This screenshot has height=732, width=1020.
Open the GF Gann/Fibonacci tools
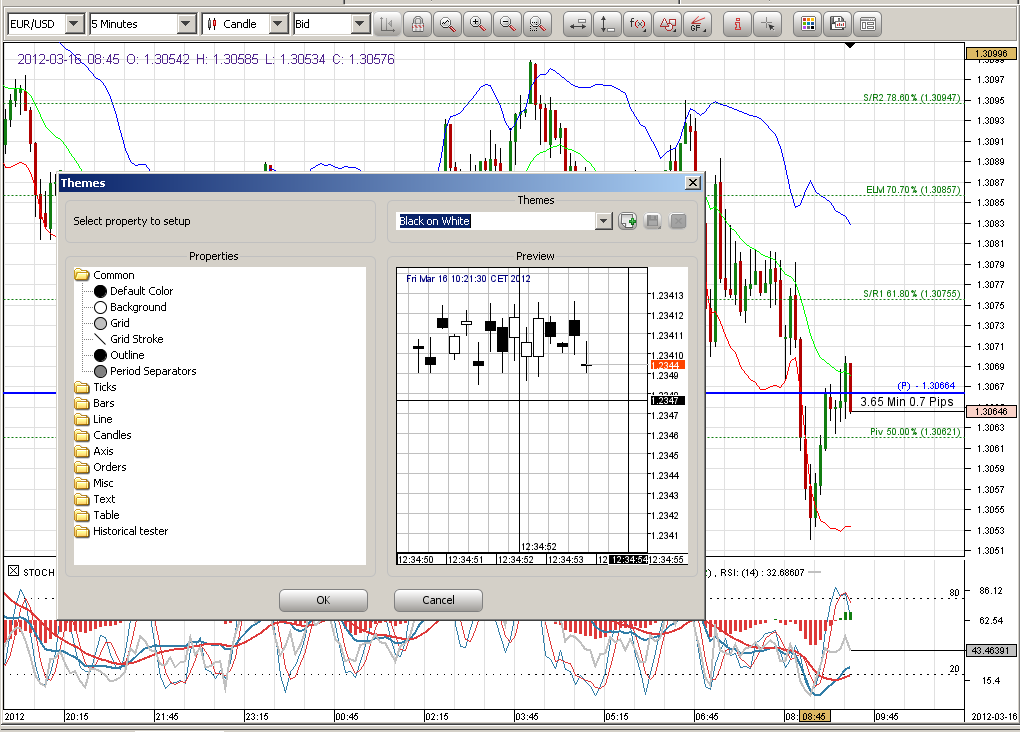pyautogui.click(x=697, y=25)
